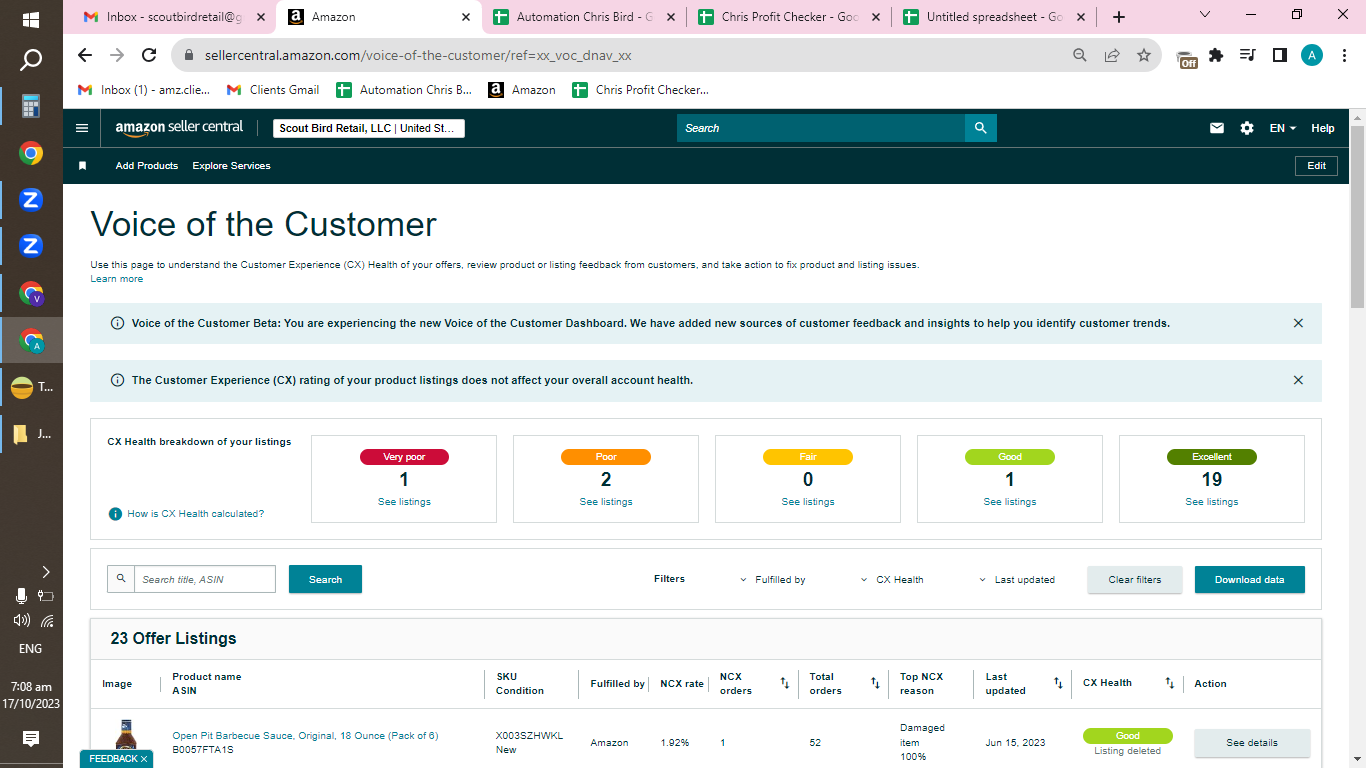See listings under Poor
1366x768 pixels.
(606, 502)
